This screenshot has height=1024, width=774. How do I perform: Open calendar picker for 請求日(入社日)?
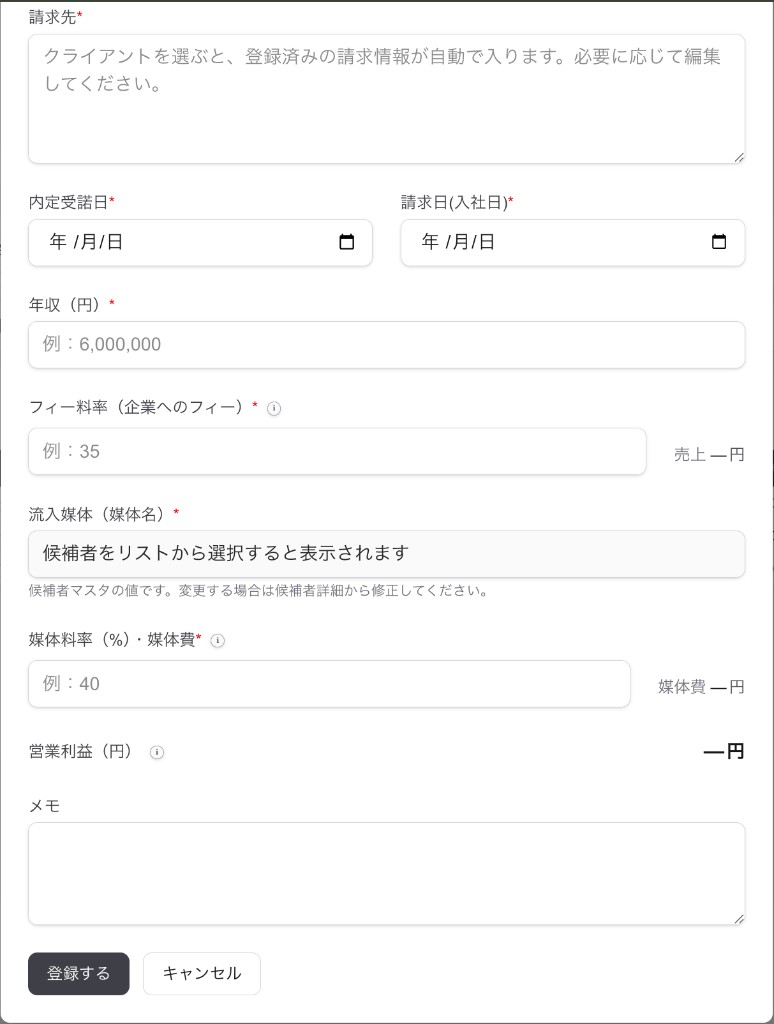(718, 242)
